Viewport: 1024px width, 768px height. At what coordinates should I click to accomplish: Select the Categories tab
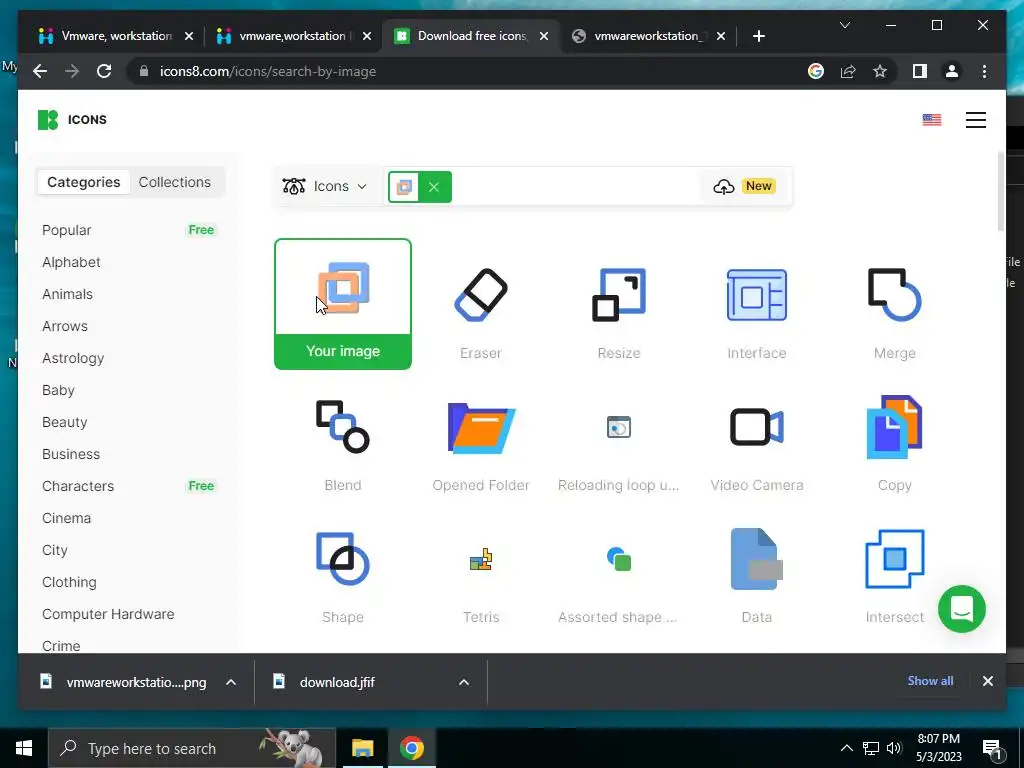pyautogui.click(x=84, y=182)
